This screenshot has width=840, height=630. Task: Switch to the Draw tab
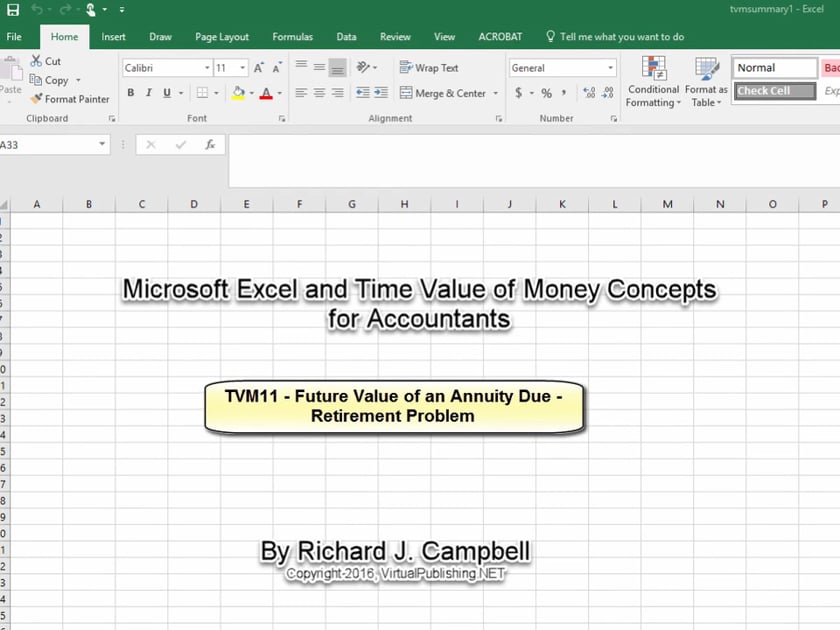pos(160,36)
